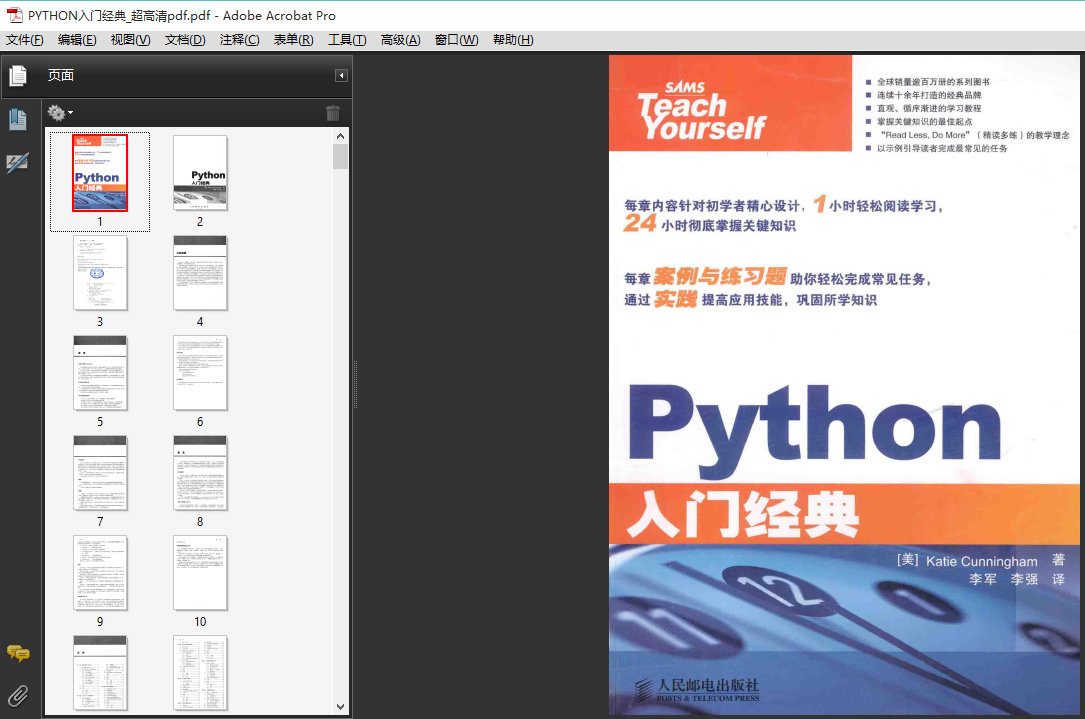
Task: Click the page number label 10
Action: 200,621
